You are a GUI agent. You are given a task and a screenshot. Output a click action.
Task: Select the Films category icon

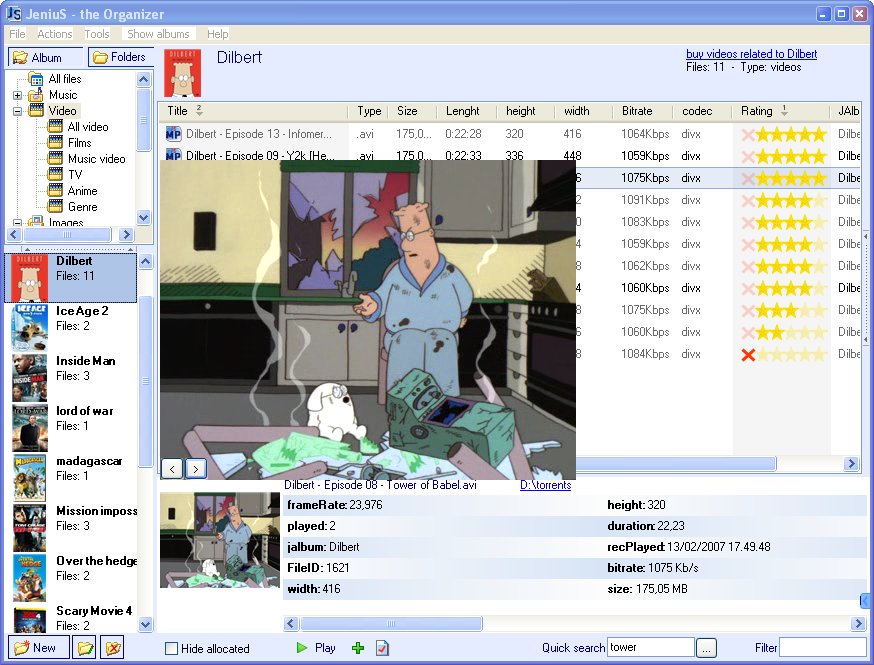pyautogui.click(x=55, y=143)
